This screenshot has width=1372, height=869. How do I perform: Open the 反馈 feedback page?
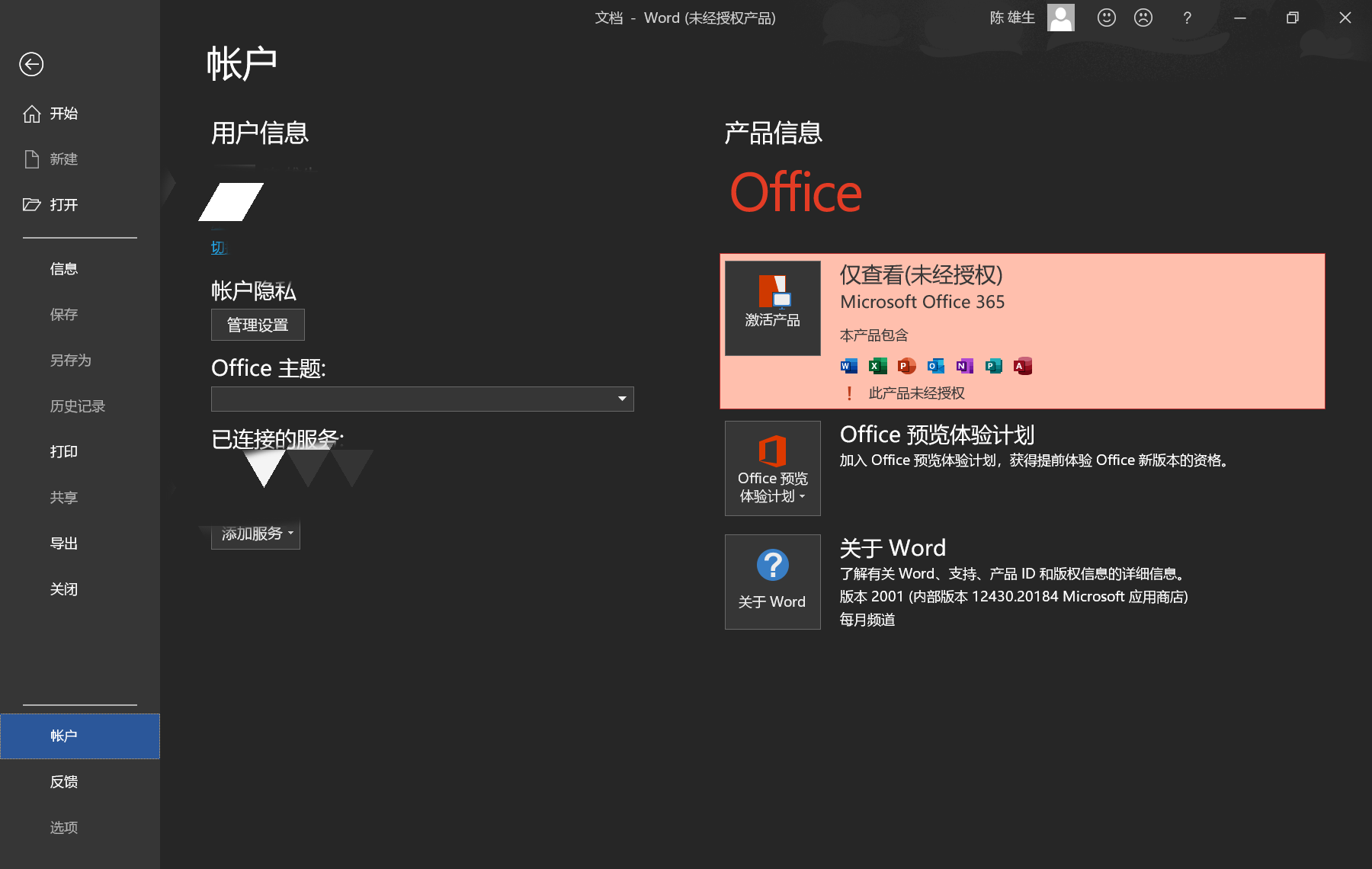[x=80, y=782]
